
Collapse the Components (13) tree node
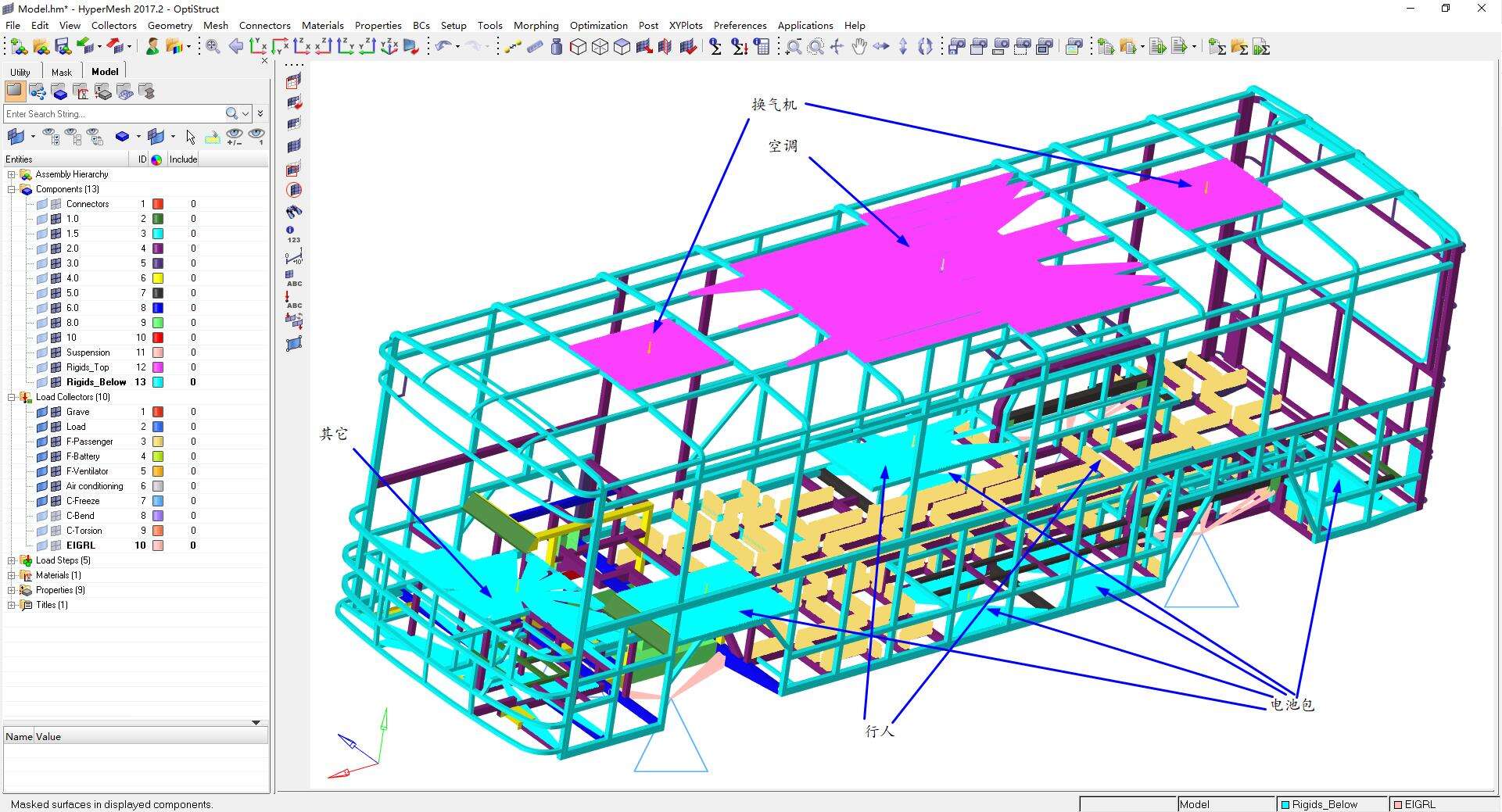pos(12,190)
